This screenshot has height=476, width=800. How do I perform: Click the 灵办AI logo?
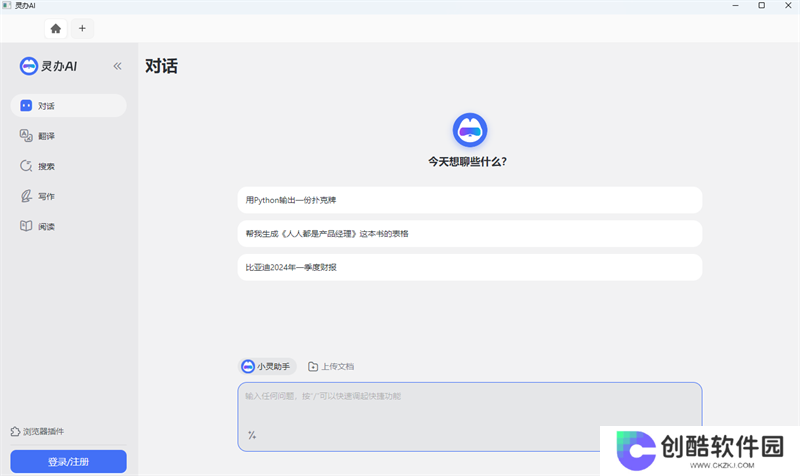[x=48, y=66]
